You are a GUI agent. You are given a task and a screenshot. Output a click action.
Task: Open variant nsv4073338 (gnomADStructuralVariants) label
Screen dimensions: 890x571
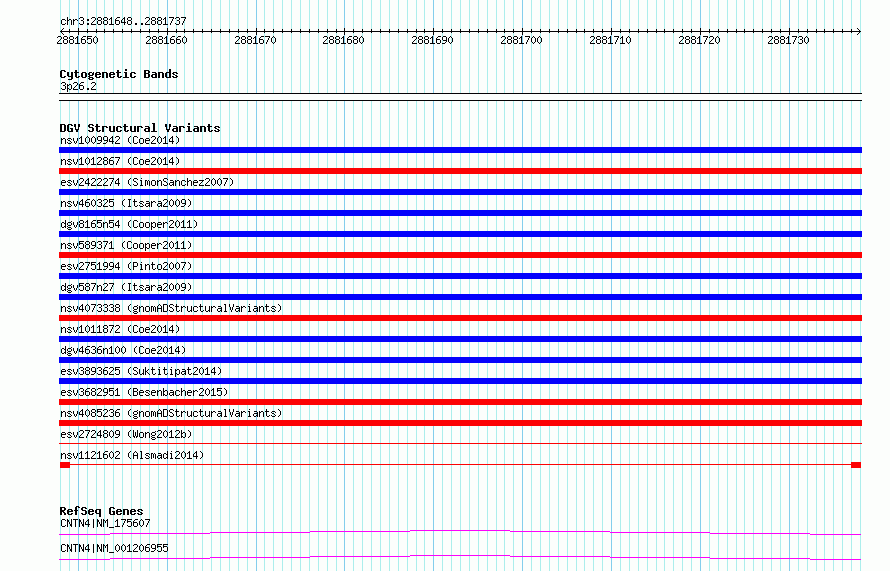tap(171, 308)
